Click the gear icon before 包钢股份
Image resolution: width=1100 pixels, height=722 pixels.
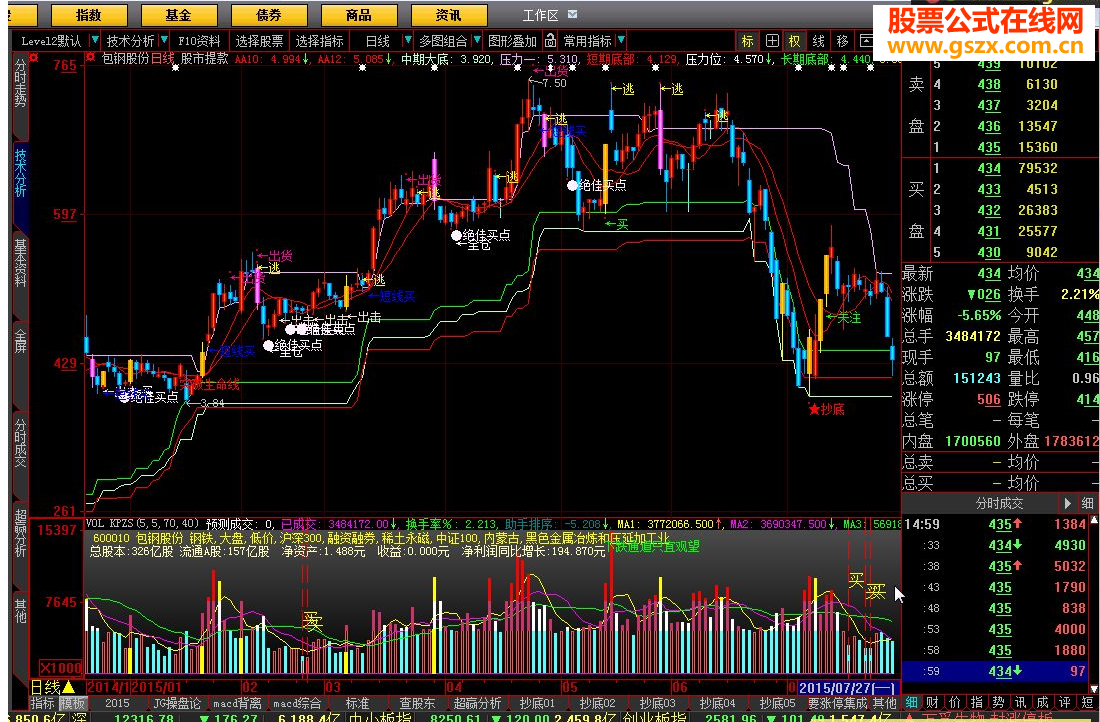pos(90,58)
